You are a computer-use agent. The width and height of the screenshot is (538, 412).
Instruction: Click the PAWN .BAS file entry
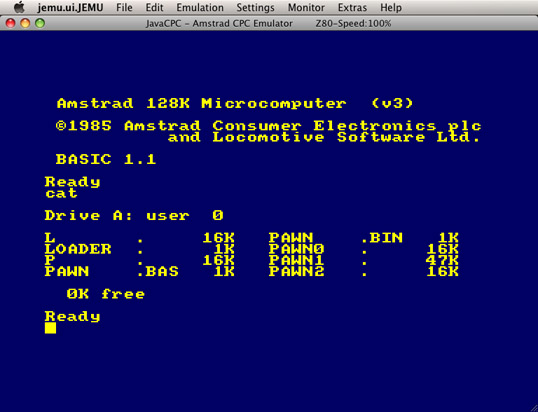(140, 272)
